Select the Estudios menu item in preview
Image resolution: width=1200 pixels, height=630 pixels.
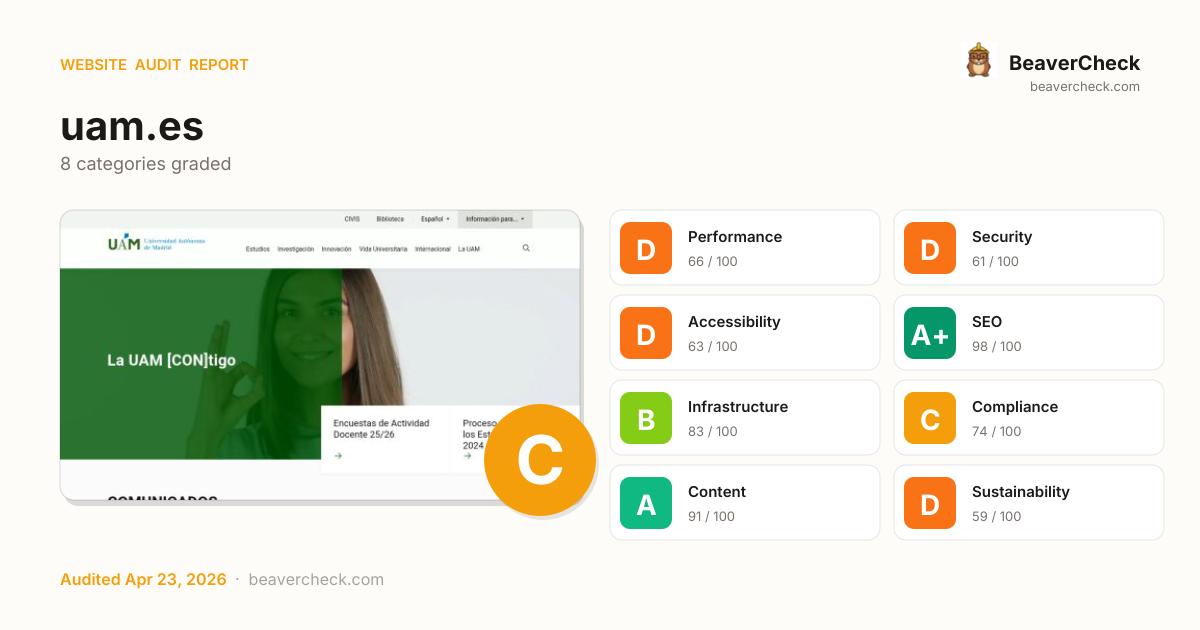click(258, 249)
